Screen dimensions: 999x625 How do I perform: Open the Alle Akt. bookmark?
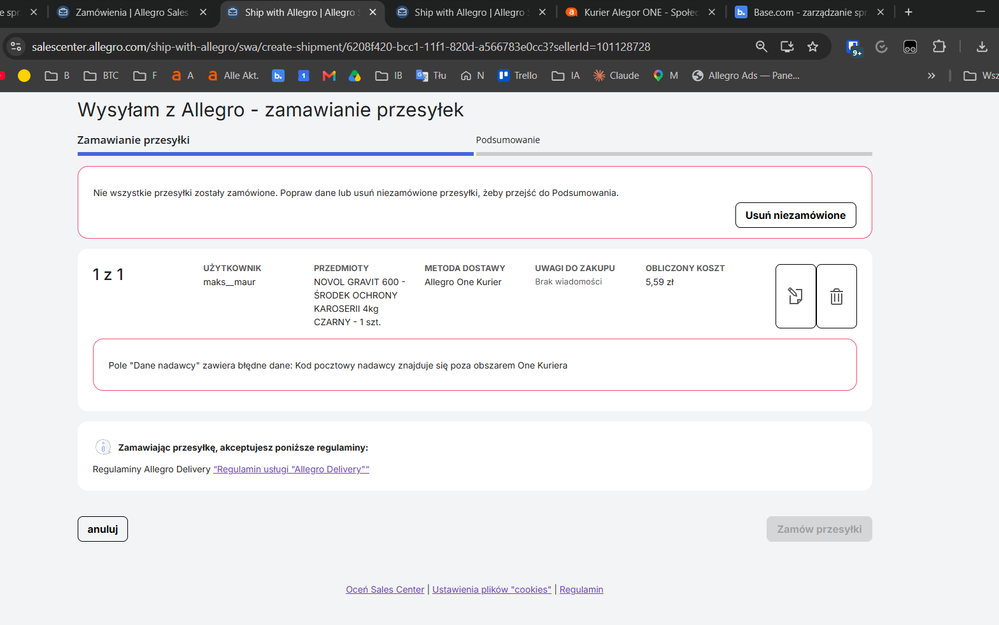233,76
